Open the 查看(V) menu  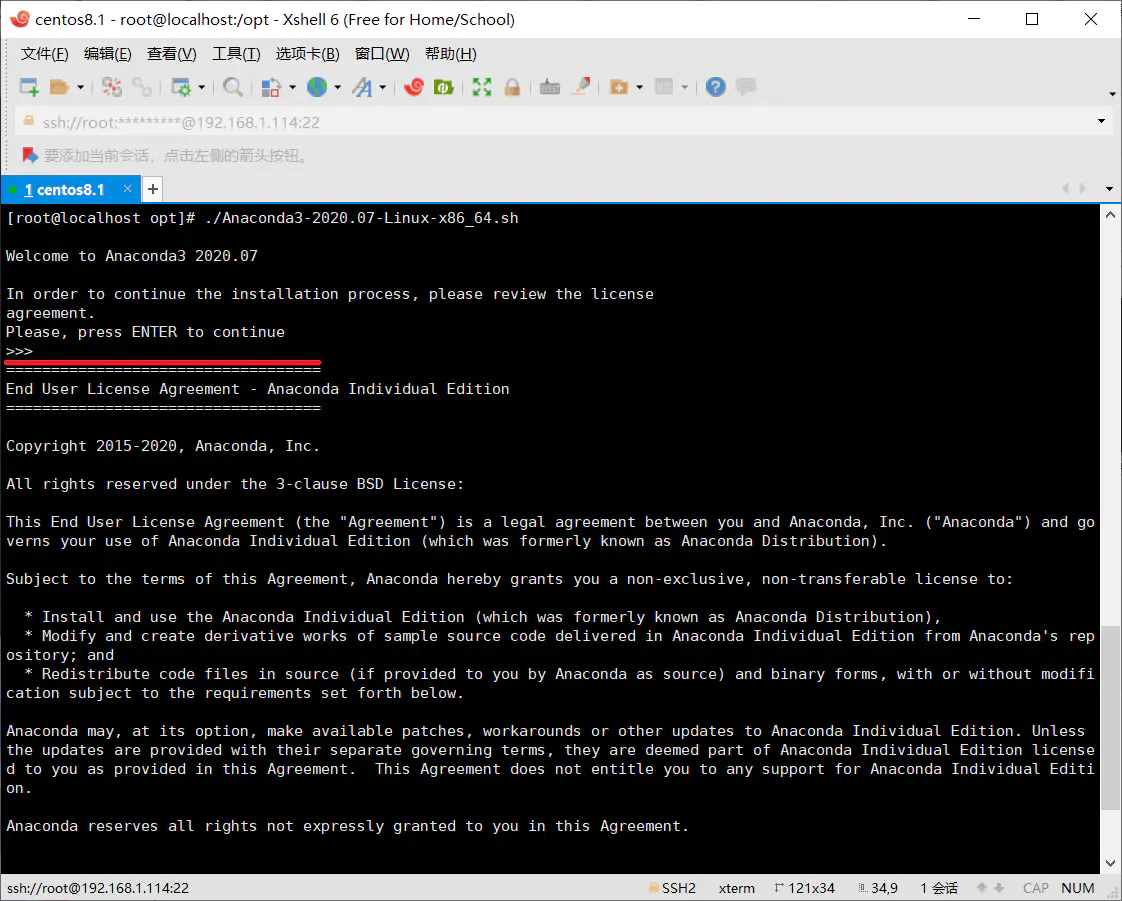[x=172, y=54]
